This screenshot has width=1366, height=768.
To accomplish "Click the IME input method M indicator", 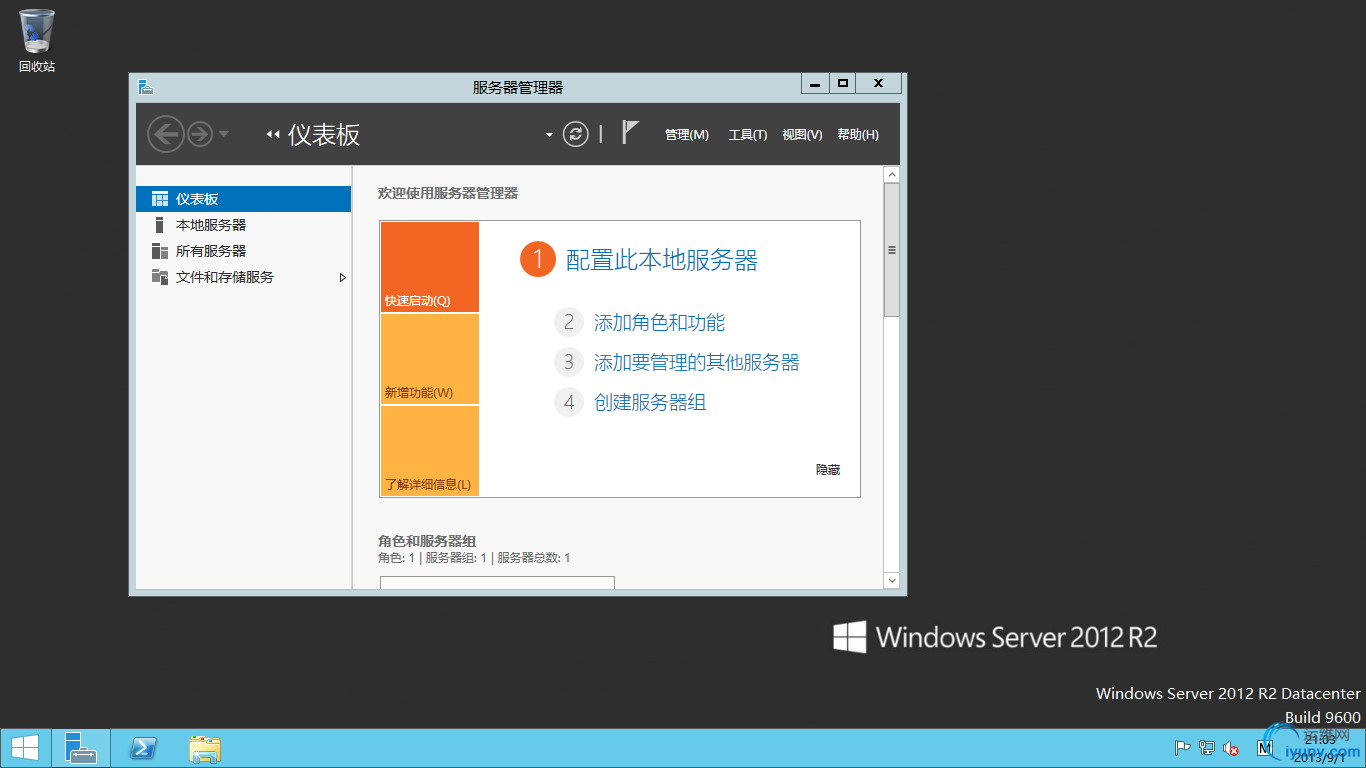I will [1264, 748].
